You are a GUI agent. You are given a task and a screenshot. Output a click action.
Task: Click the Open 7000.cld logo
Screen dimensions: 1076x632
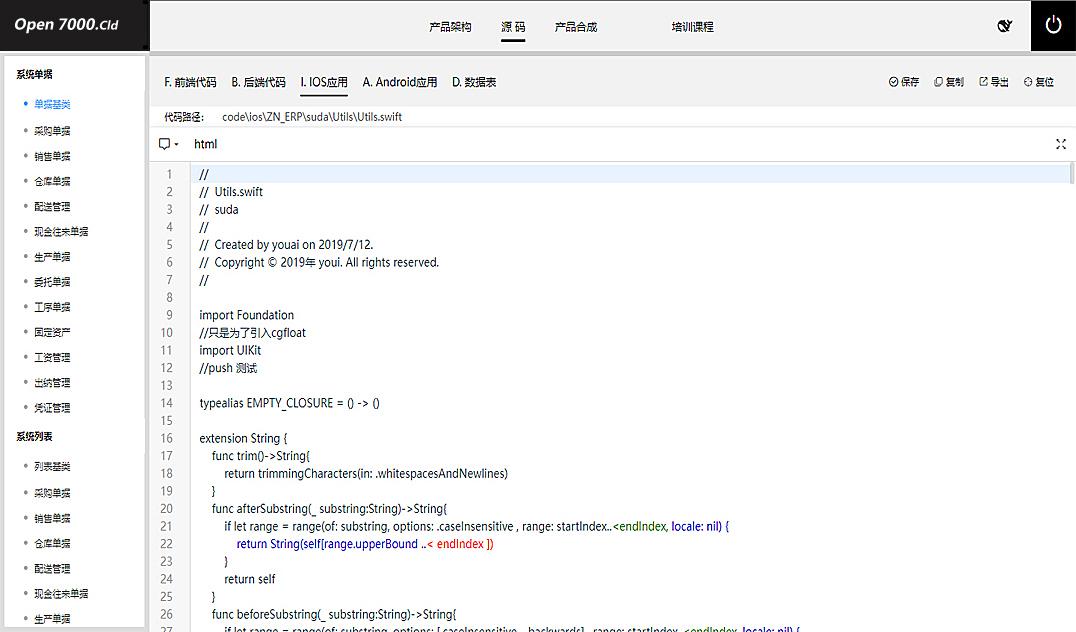pos(67,25)
